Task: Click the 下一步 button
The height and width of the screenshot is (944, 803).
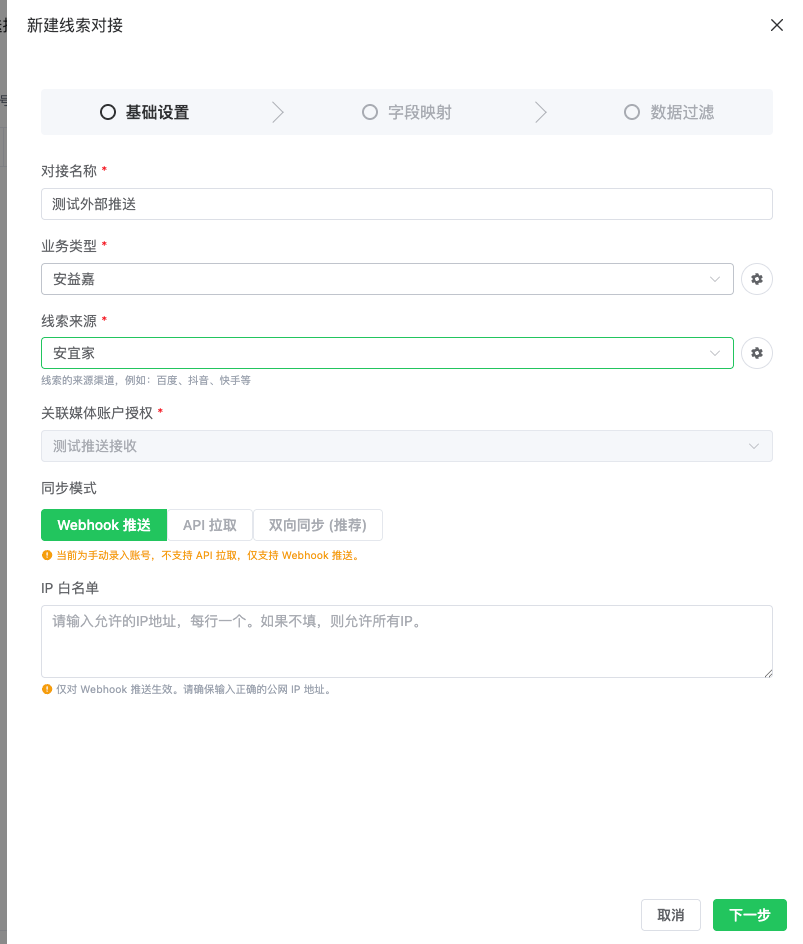Action: [x=749, y=915]
